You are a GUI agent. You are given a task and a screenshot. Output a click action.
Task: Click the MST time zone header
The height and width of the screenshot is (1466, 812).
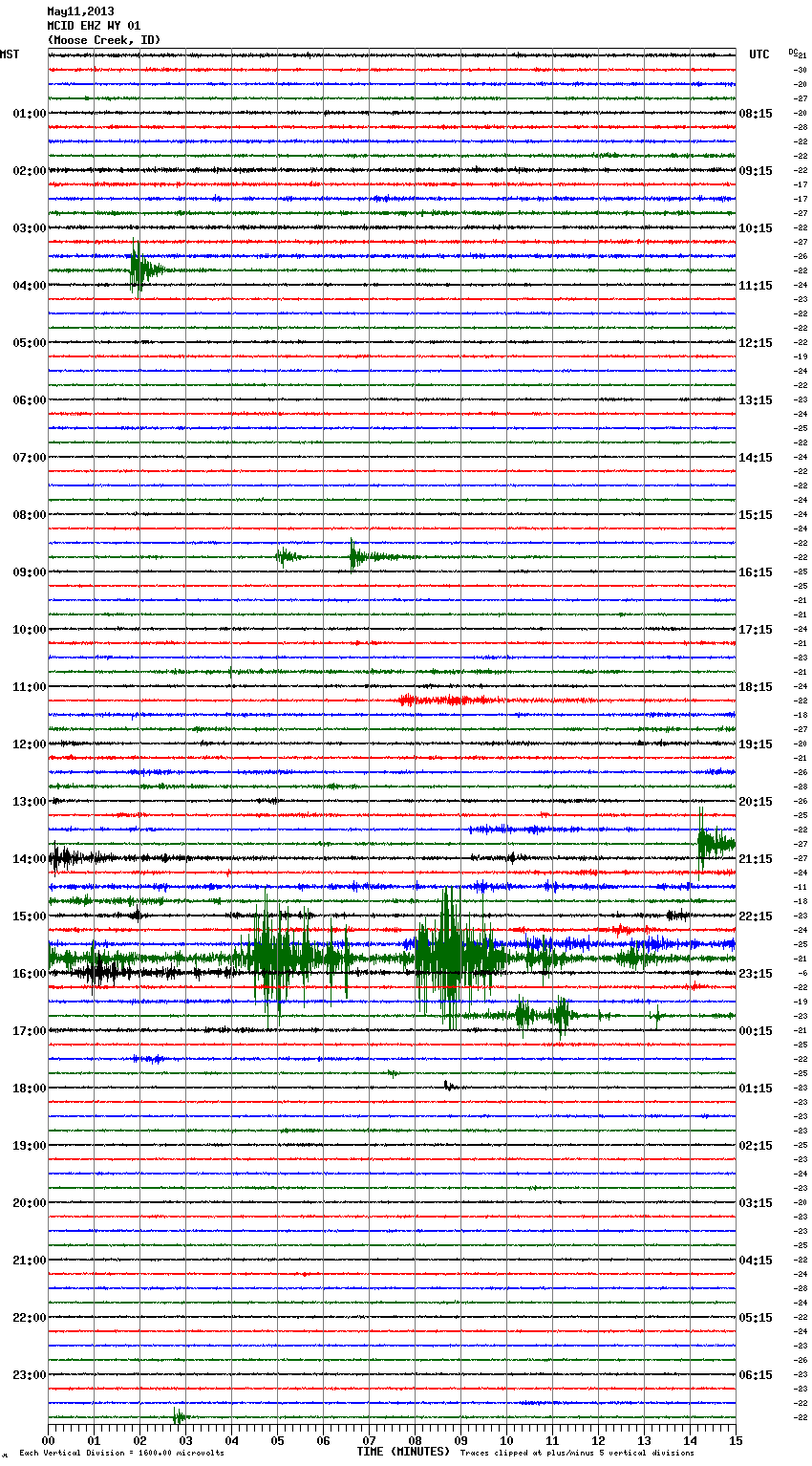10,54
